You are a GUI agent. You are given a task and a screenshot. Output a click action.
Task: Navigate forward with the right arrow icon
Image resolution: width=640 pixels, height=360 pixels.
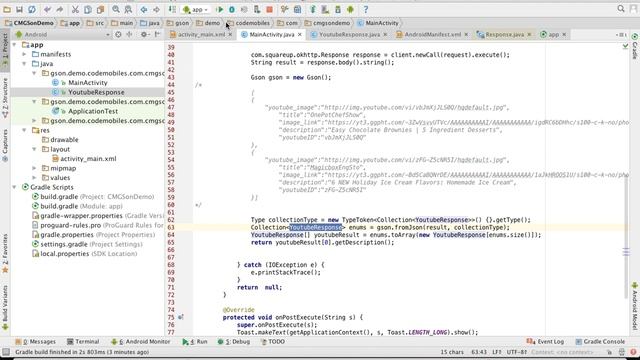[x=156, y=9]
